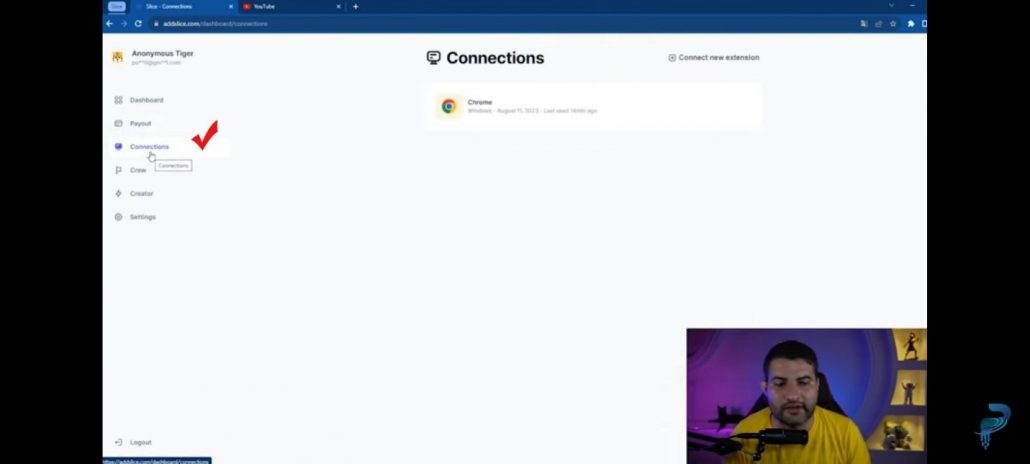Click the Anonymous Tiger avatar icon
1030x464 pixels.
(118, 57)
